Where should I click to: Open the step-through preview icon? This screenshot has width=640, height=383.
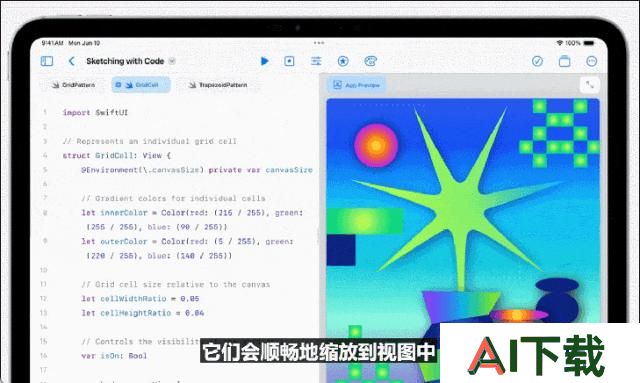[289, 61]
